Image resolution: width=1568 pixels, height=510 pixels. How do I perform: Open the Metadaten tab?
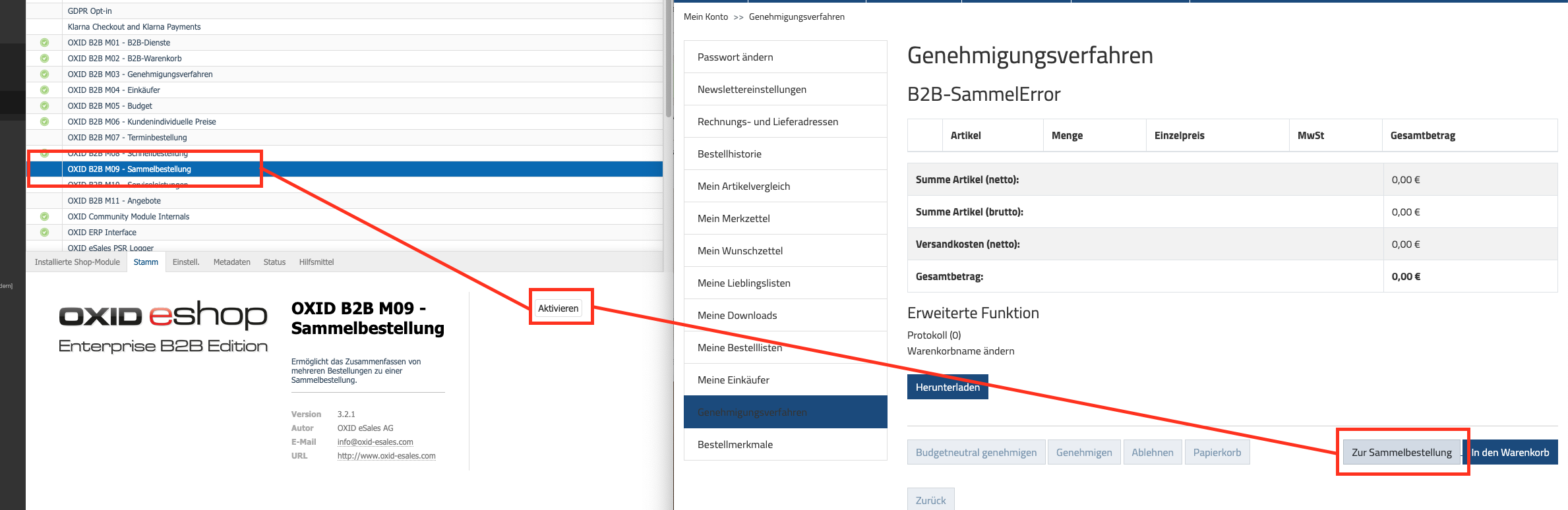(231, 262)
